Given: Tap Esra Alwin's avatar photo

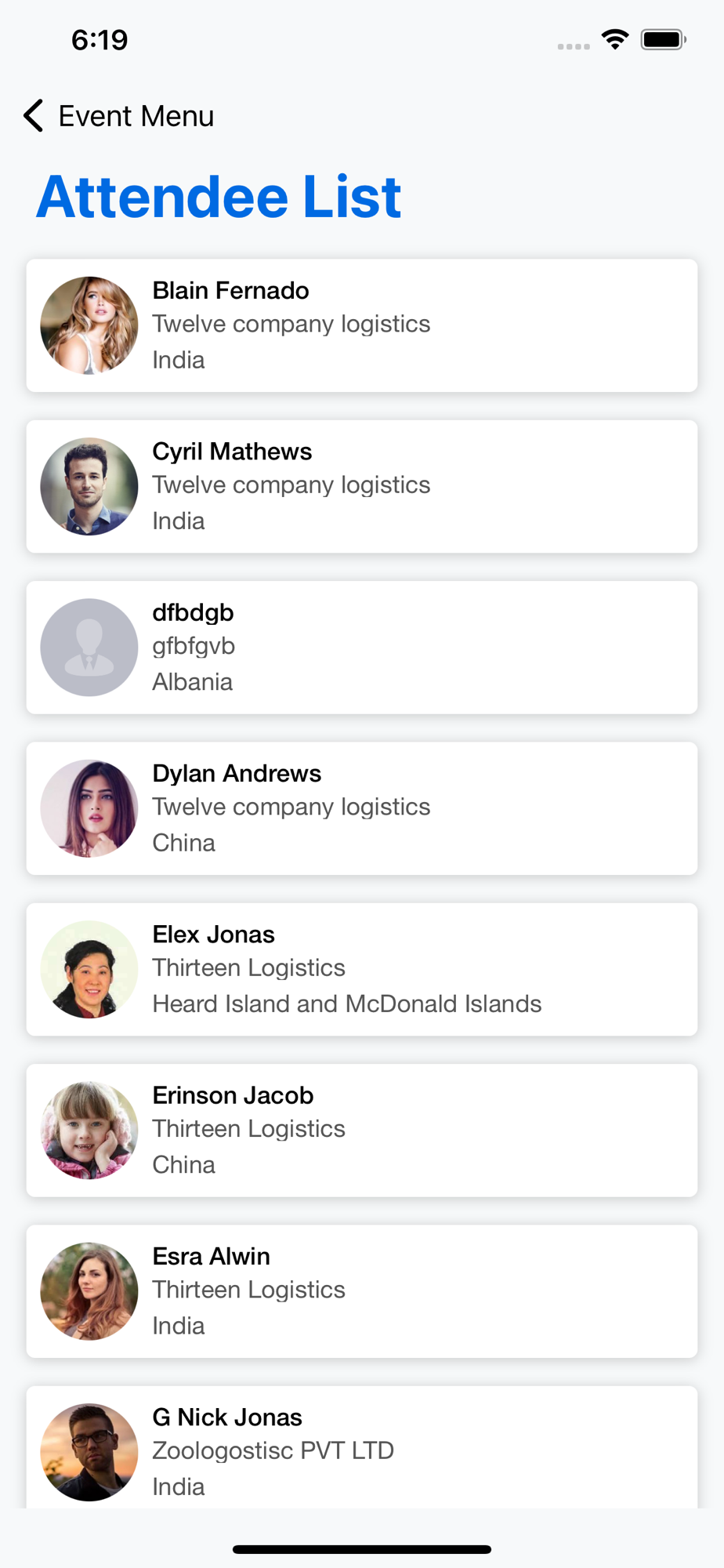Looking at the screenshot, I should pyautogui.click(x=89, y=1291).
